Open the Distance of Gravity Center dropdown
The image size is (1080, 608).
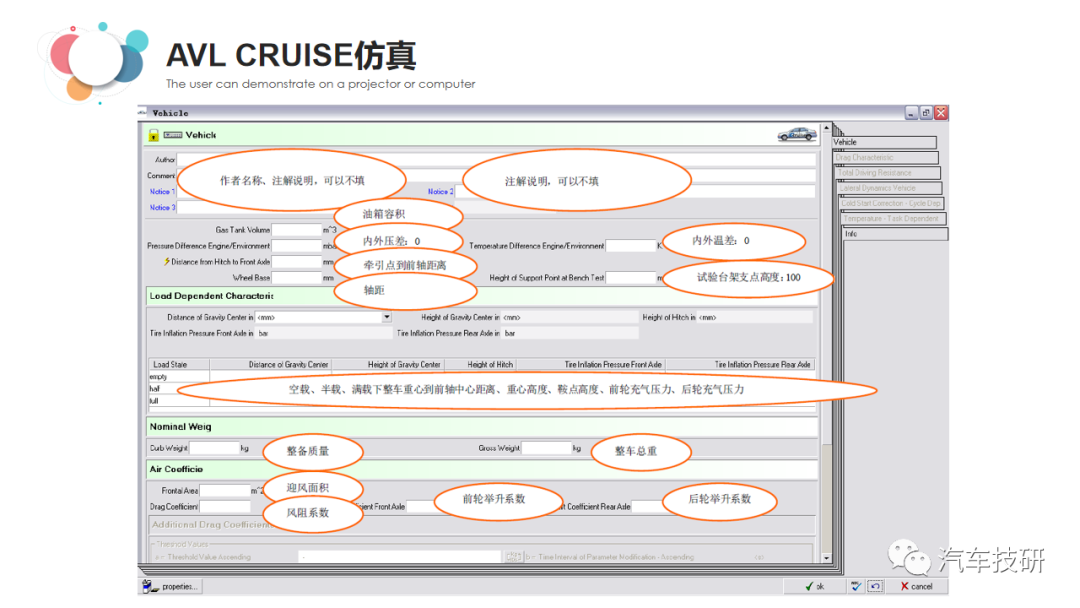383,316
